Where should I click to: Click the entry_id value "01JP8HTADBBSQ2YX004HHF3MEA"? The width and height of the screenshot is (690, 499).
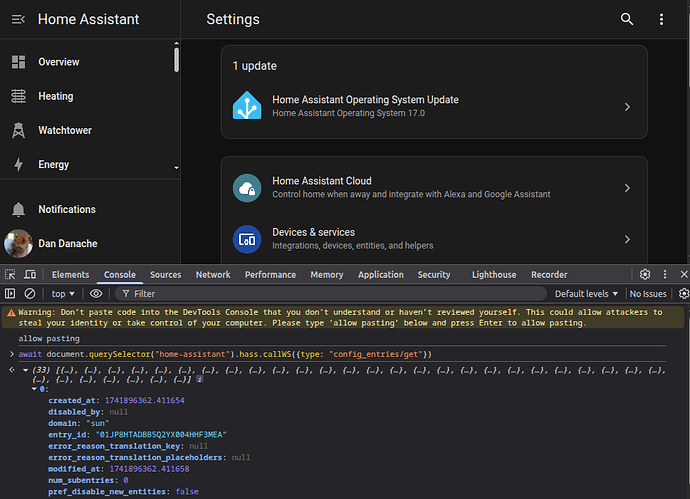pos(161,434)
